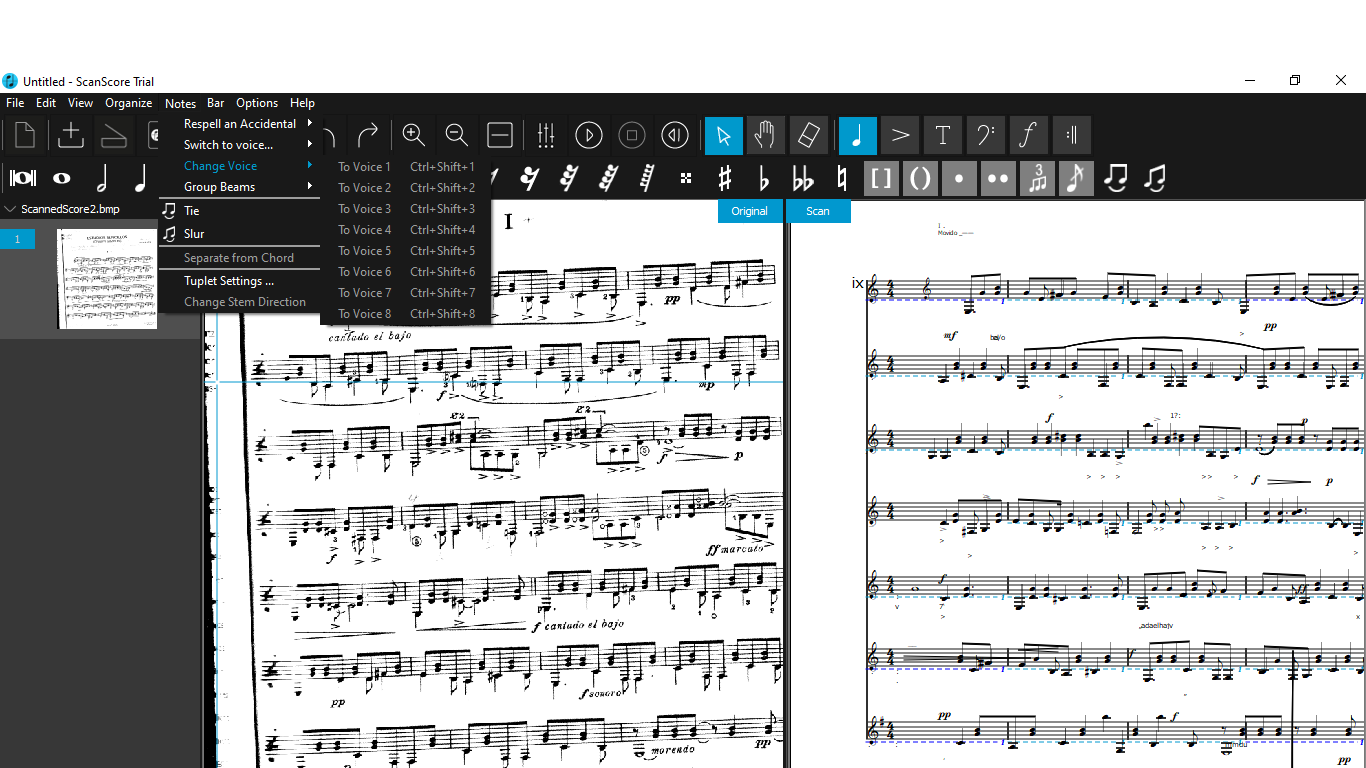Image resolution: width=1366 pixels, height=768 pixels.
Task: Click the slur icon in toolbar
Action: tap(1154, 179)
